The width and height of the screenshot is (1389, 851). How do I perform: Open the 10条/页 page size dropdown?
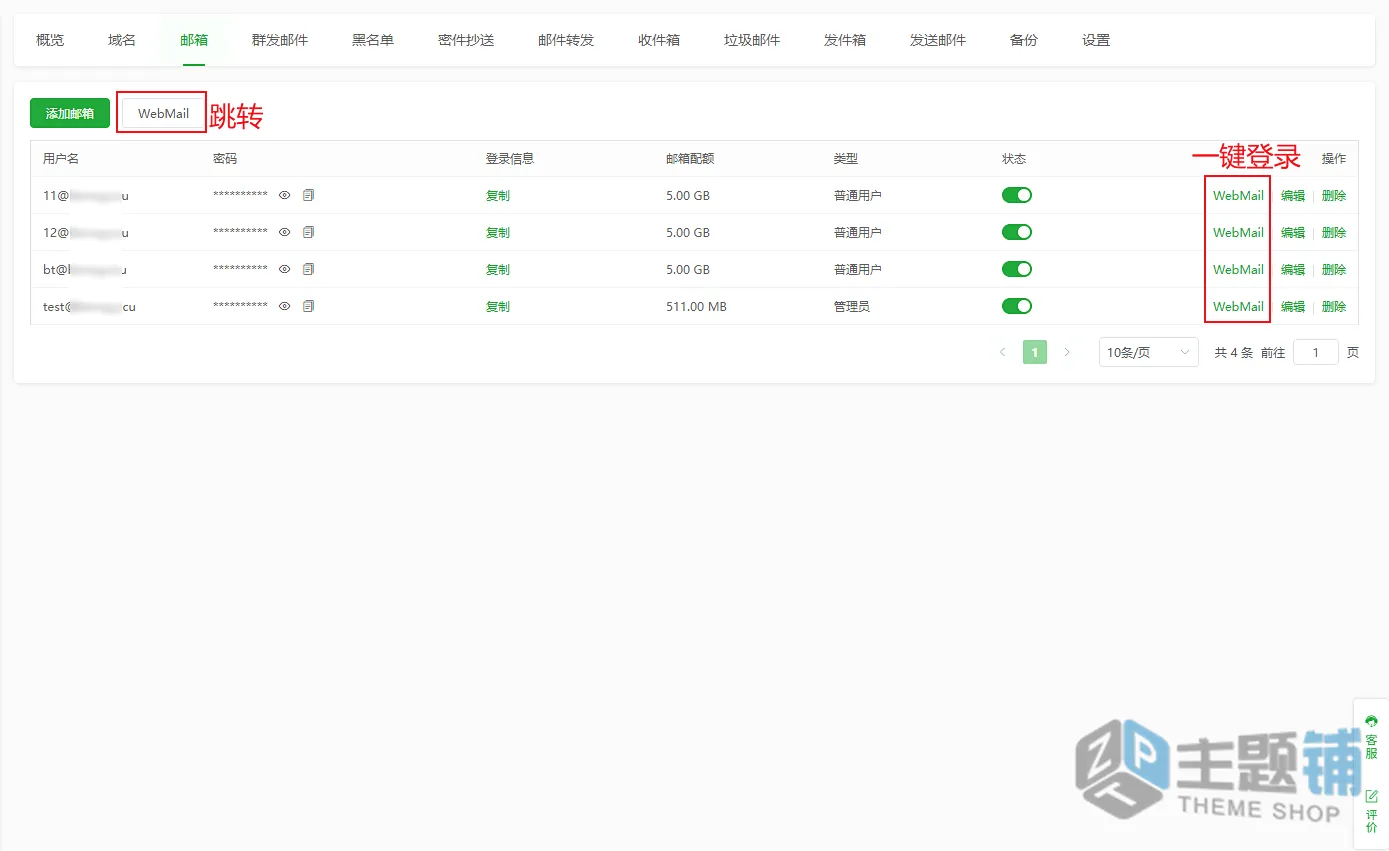click(x=1148, y=352)
